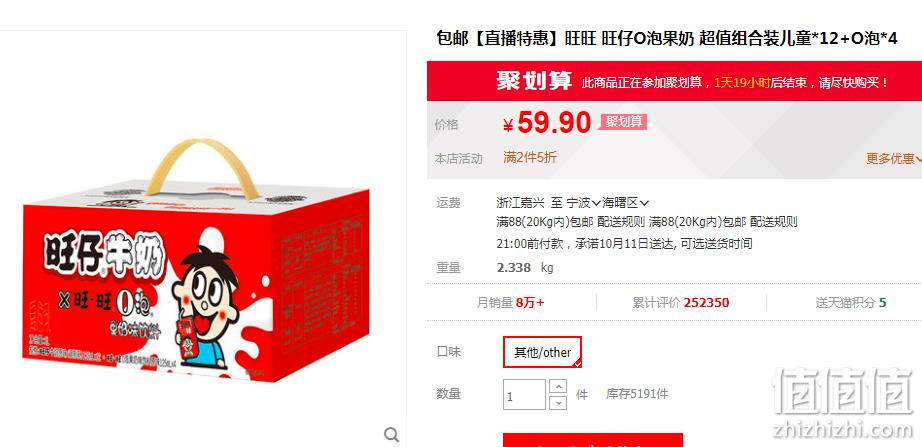Click the 聚划算 logo in the red banner

coord(534,81)
